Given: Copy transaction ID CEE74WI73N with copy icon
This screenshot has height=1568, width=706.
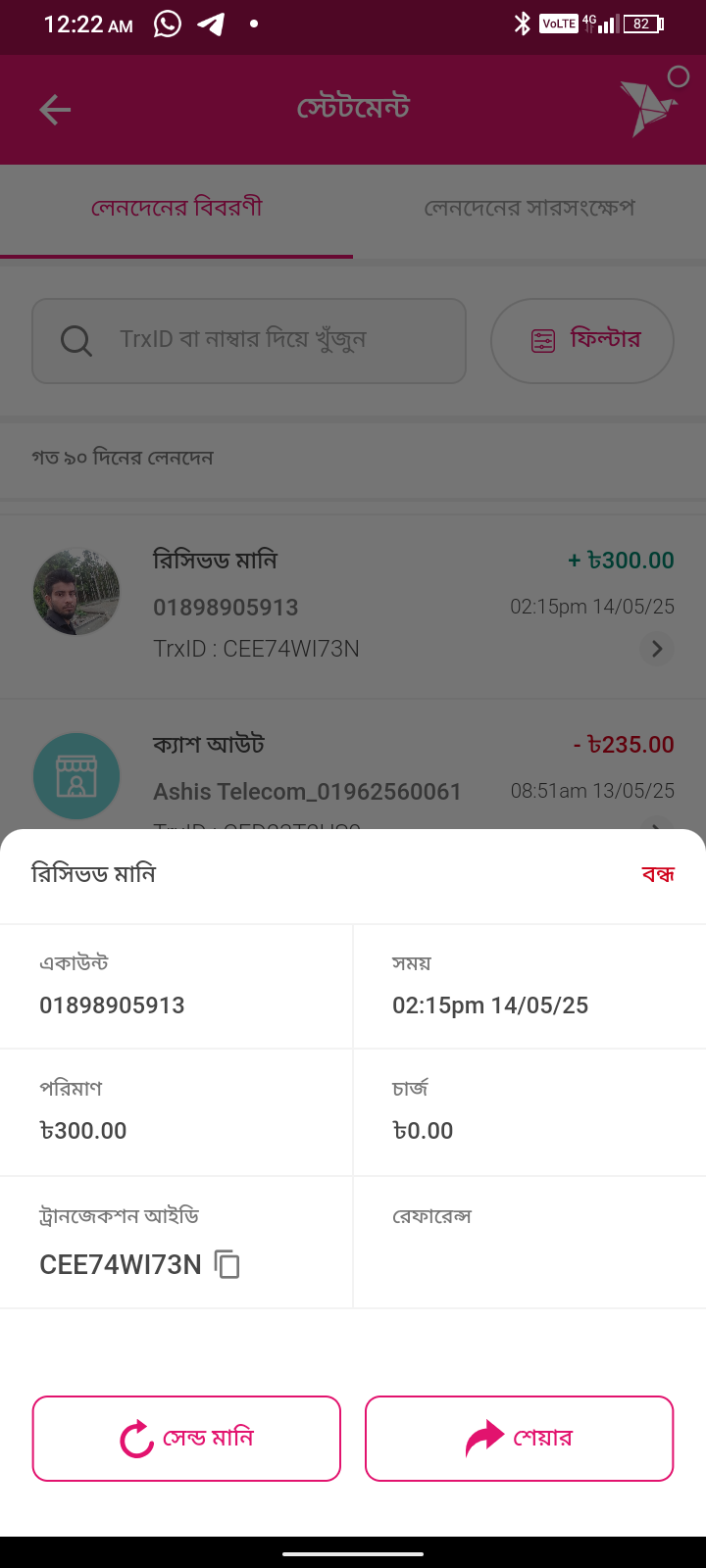Looking at the screenshot, I should pyautogui.click(x=227, y=1264).
